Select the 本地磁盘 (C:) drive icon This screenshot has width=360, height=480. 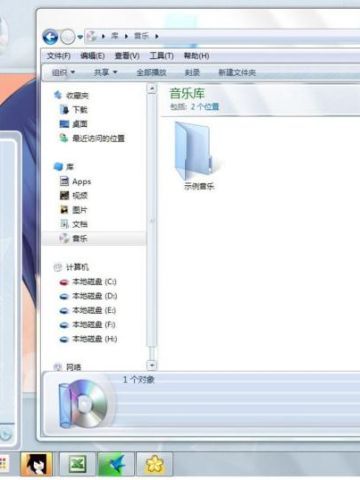click(x=64, y=282)
